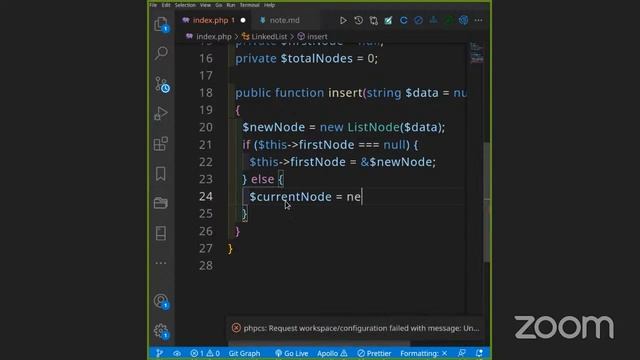Open the Source Control view

tap(162, 84)
